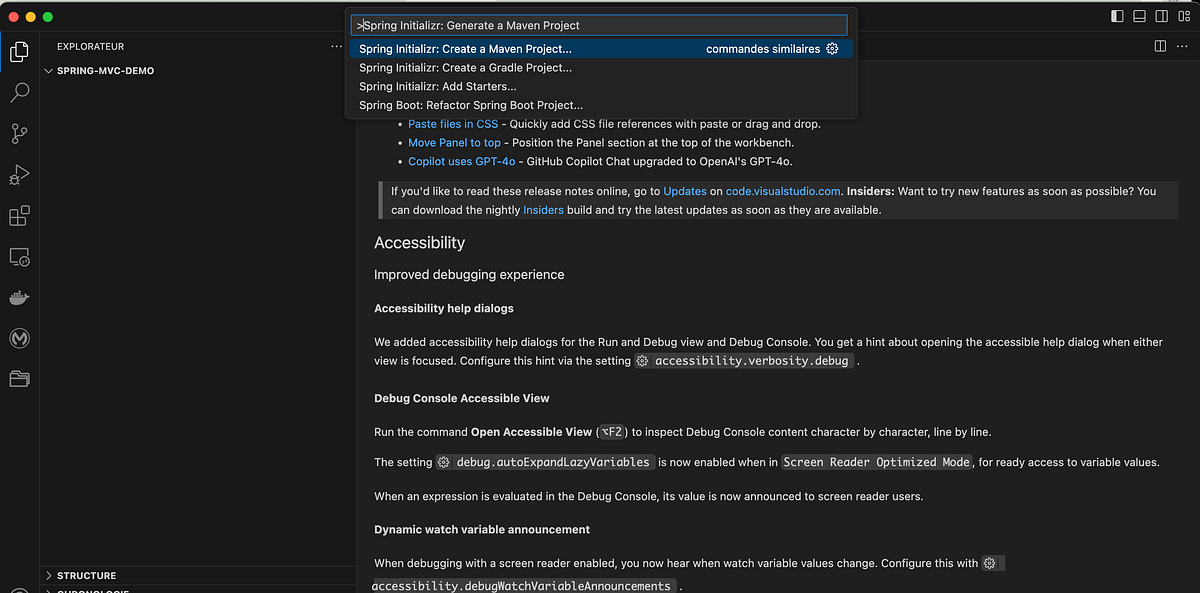The height and width of the screenshot is (593, 1200).
Task: Collapse the SPRING-MVC-DEMO folder
Action: pos(48,70)
